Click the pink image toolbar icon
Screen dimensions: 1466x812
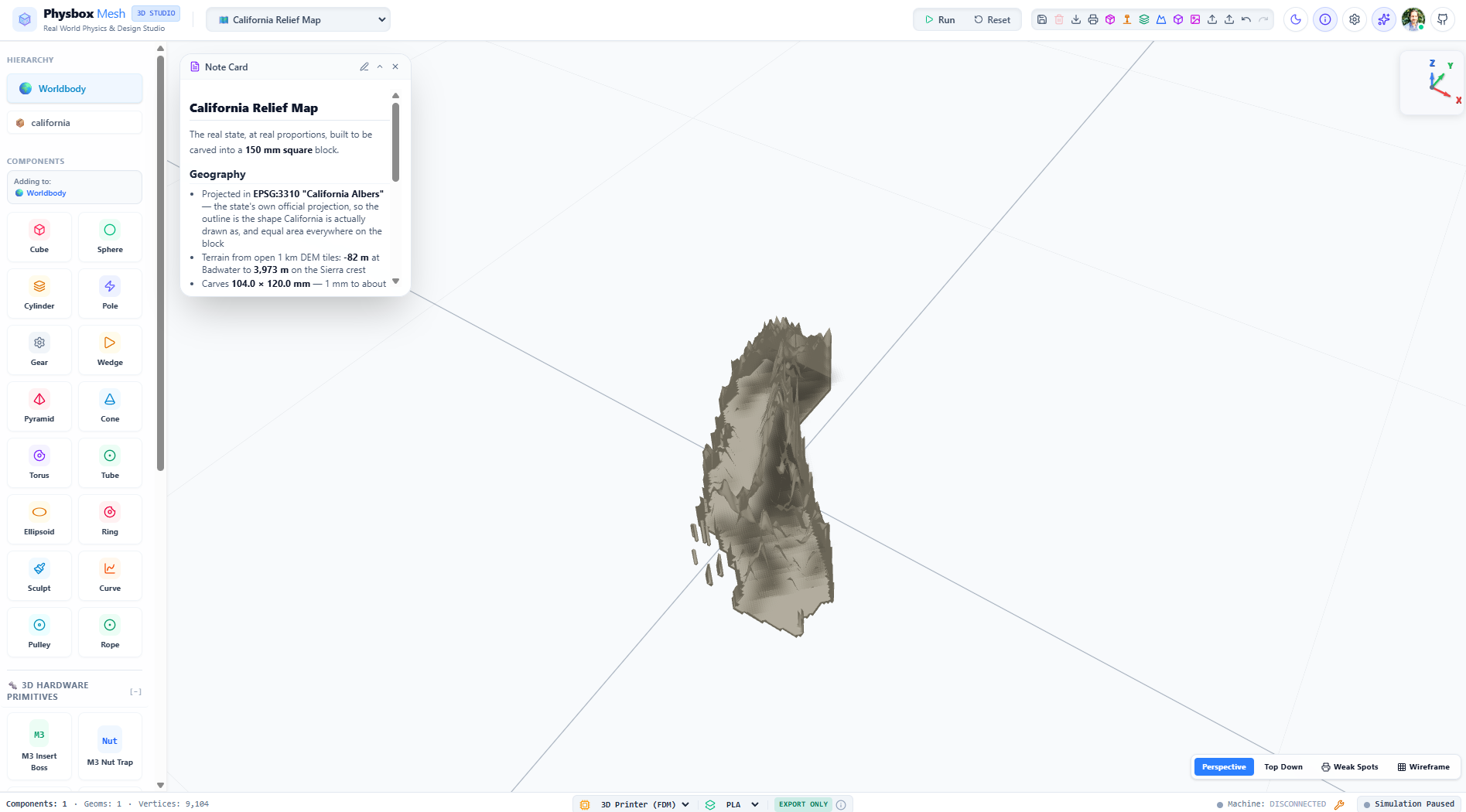pyautogui.click(x=1195, y=19)
